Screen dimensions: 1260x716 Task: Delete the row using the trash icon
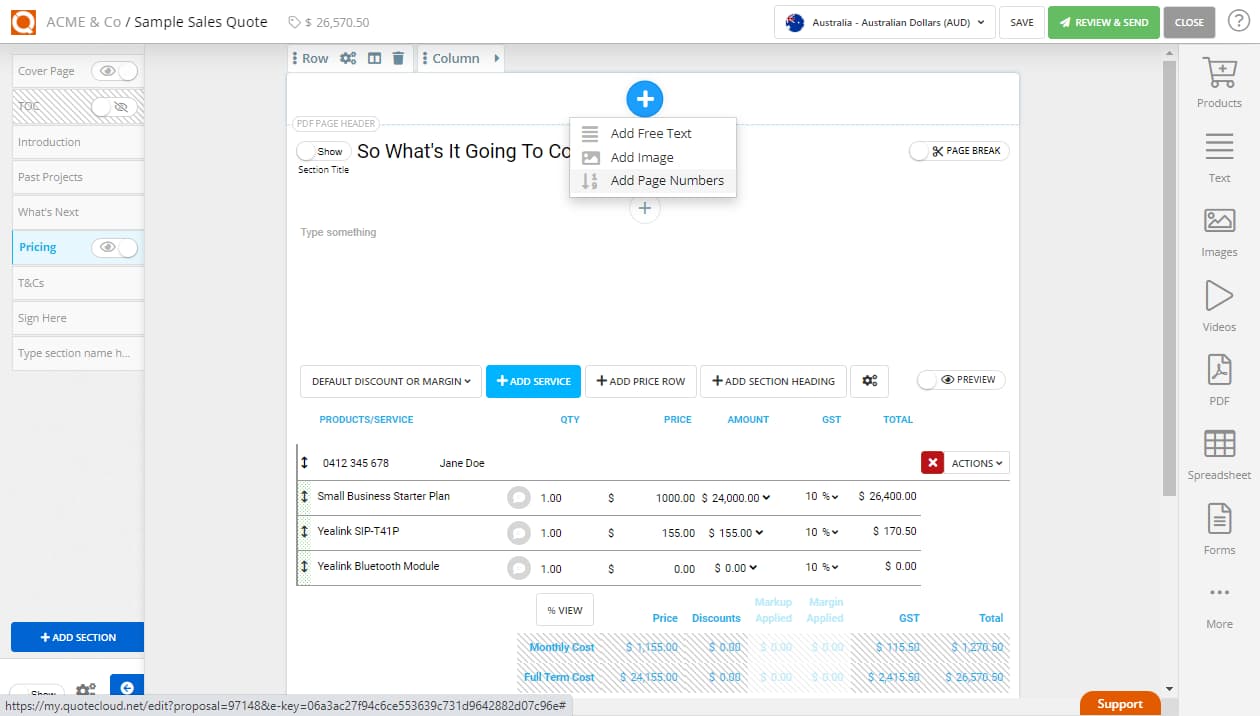click(398, 58)
